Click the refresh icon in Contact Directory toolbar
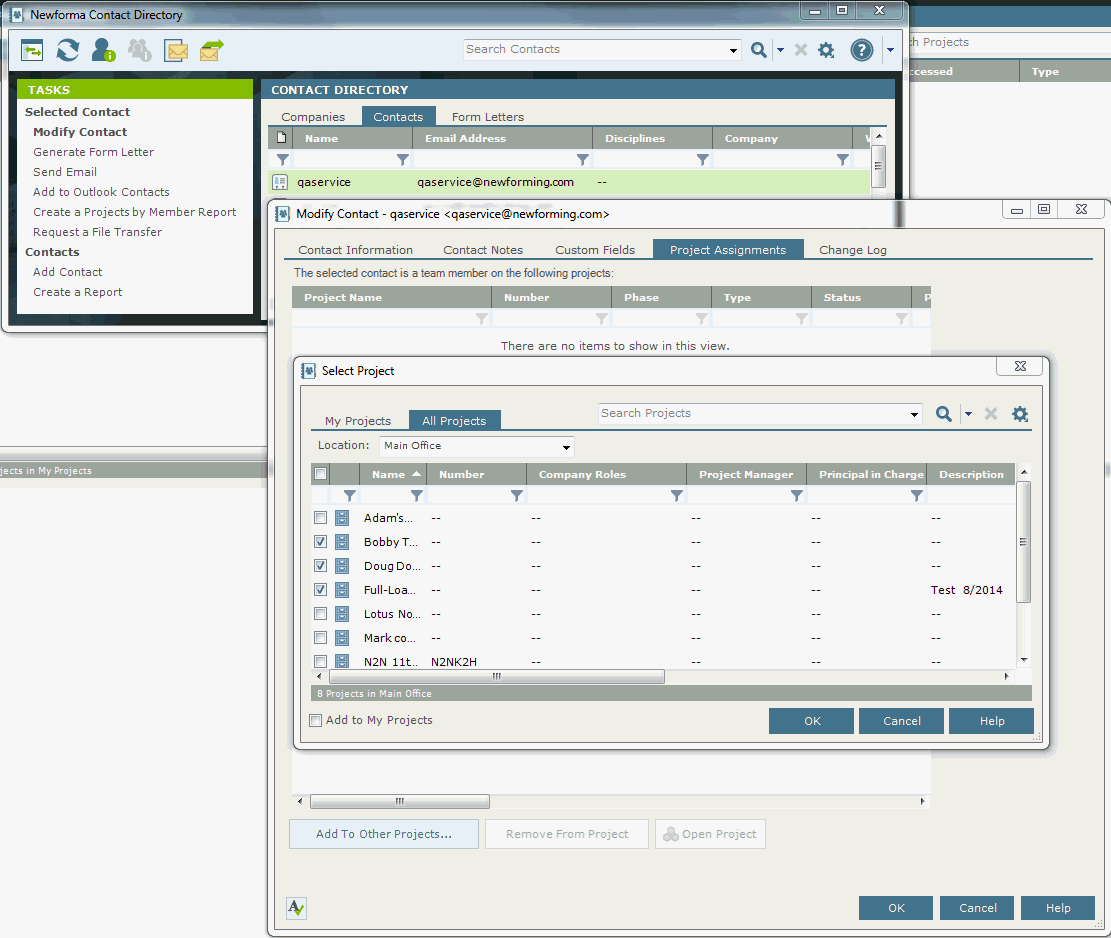 click(68, 50)
